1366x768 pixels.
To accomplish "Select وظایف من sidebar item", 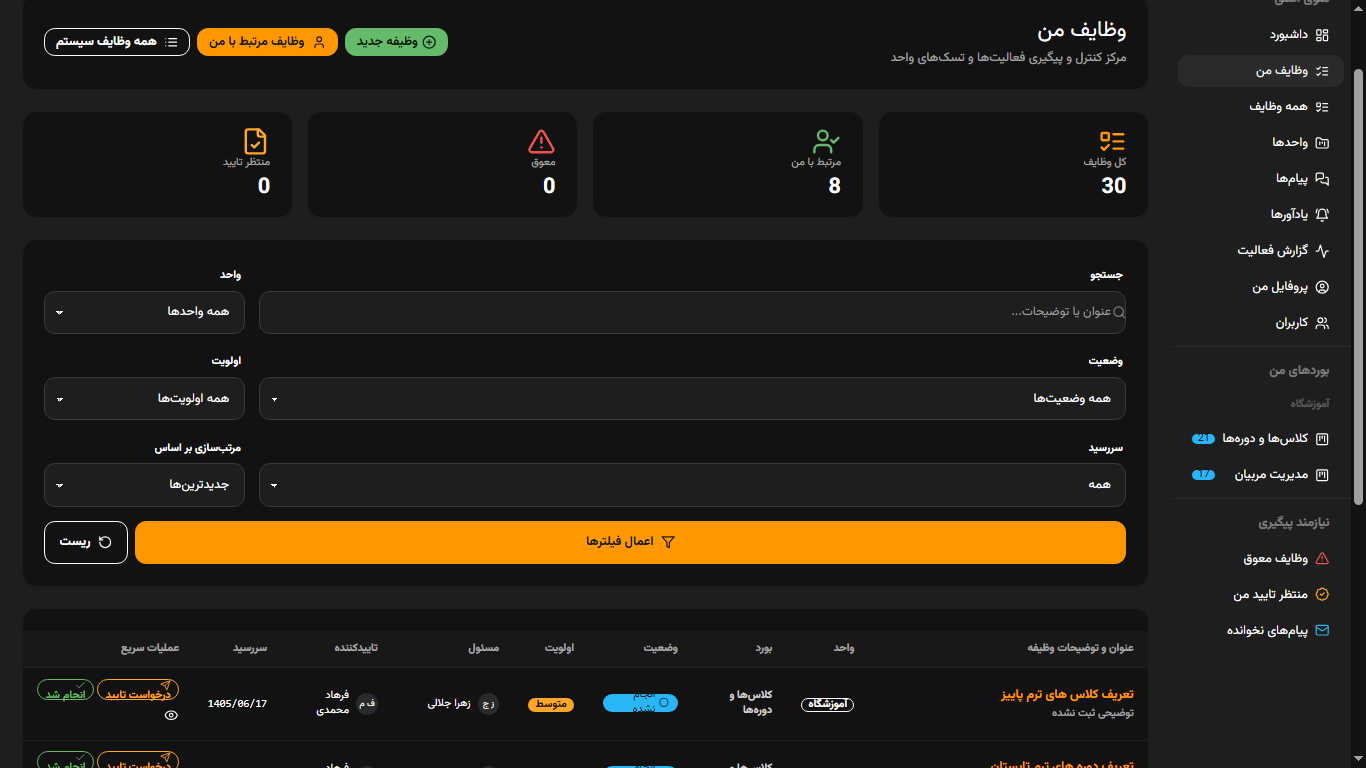I will pos(1261,71).
